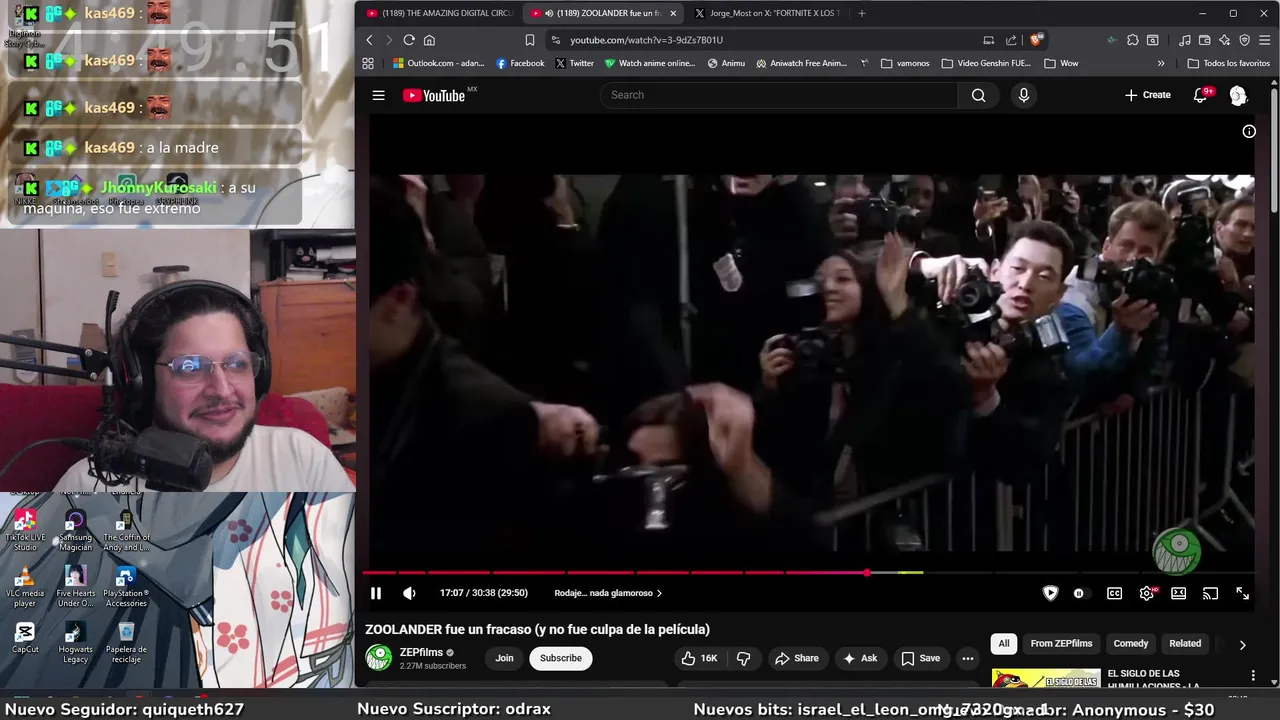
Task: Open the YouTube guide hamburger menu
Action: (378, 95)
